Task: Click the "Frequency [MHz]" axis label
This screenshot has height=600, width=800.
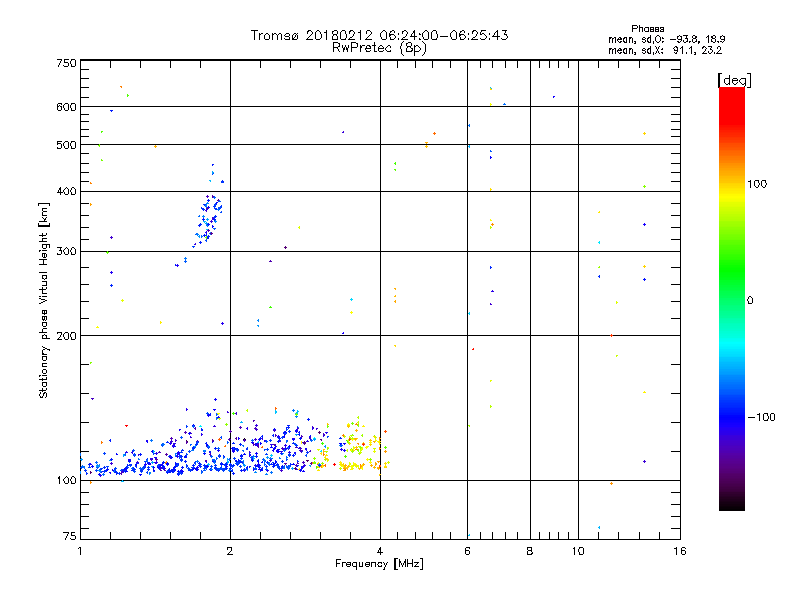Action: (379, 564)
